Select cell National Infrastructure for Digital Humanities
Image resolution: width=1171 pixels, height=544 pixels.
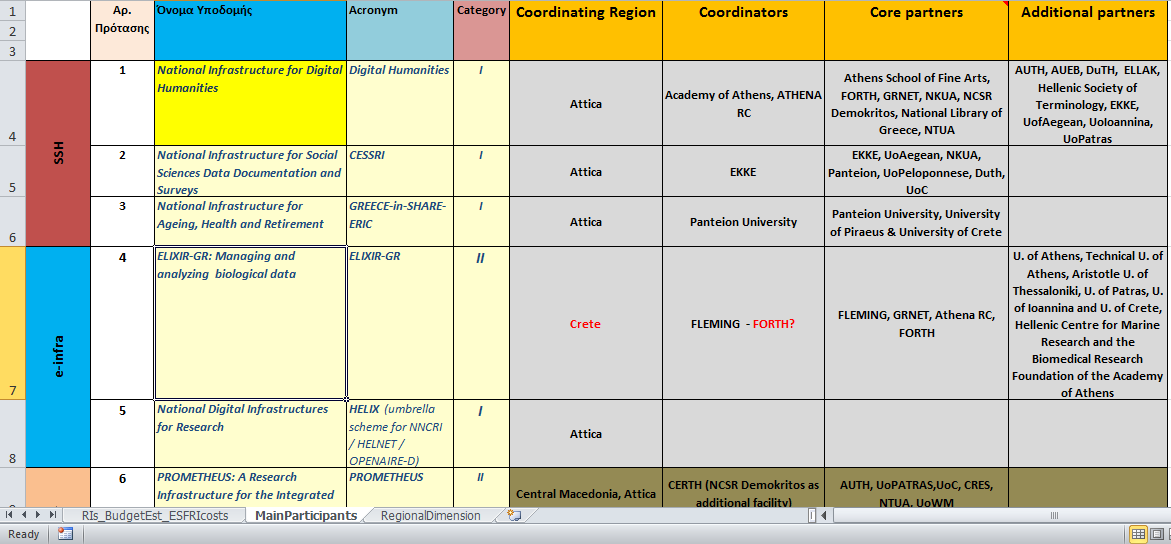pyautogui.click(x=250, y=103)
